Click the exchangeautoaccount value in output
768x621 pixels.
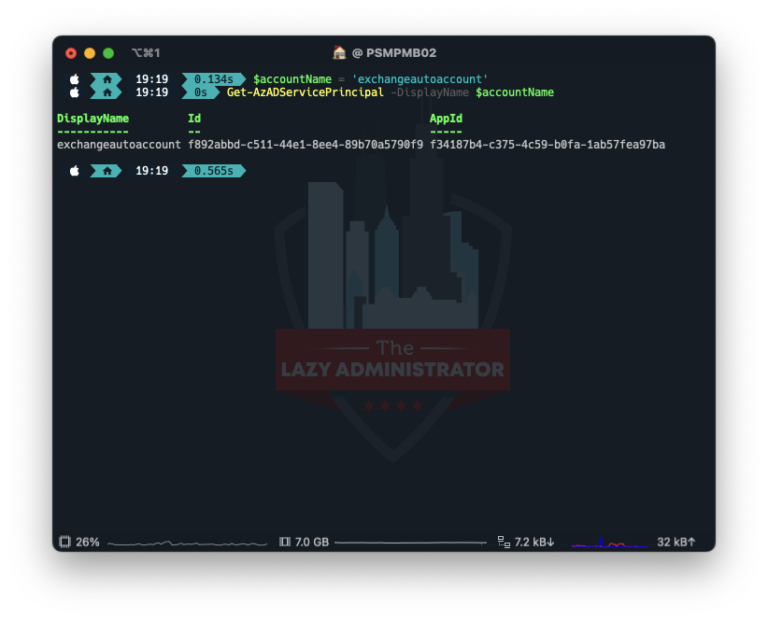[x=119, y=144]
